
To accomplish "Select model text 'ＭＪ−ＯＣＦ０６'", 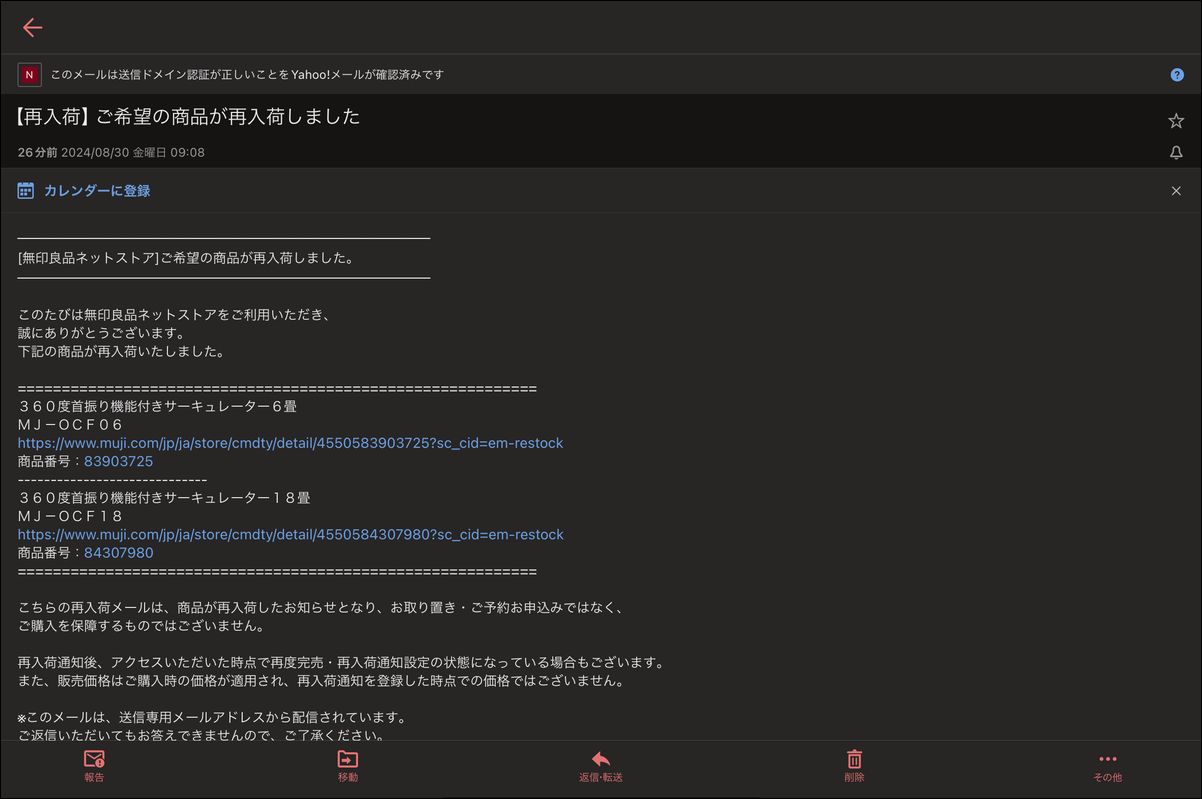I will point(71,425).
